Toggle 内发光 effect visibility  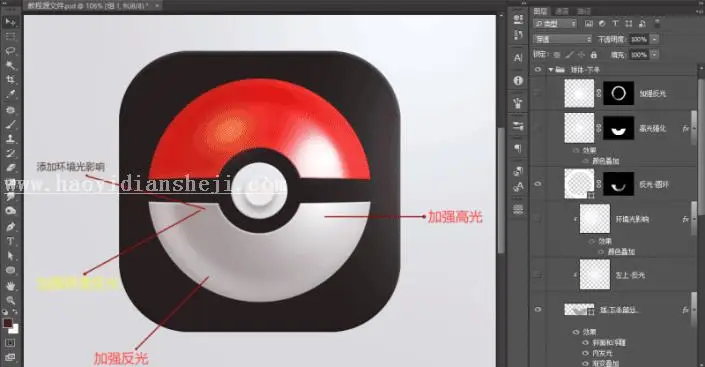coord(585,353)
